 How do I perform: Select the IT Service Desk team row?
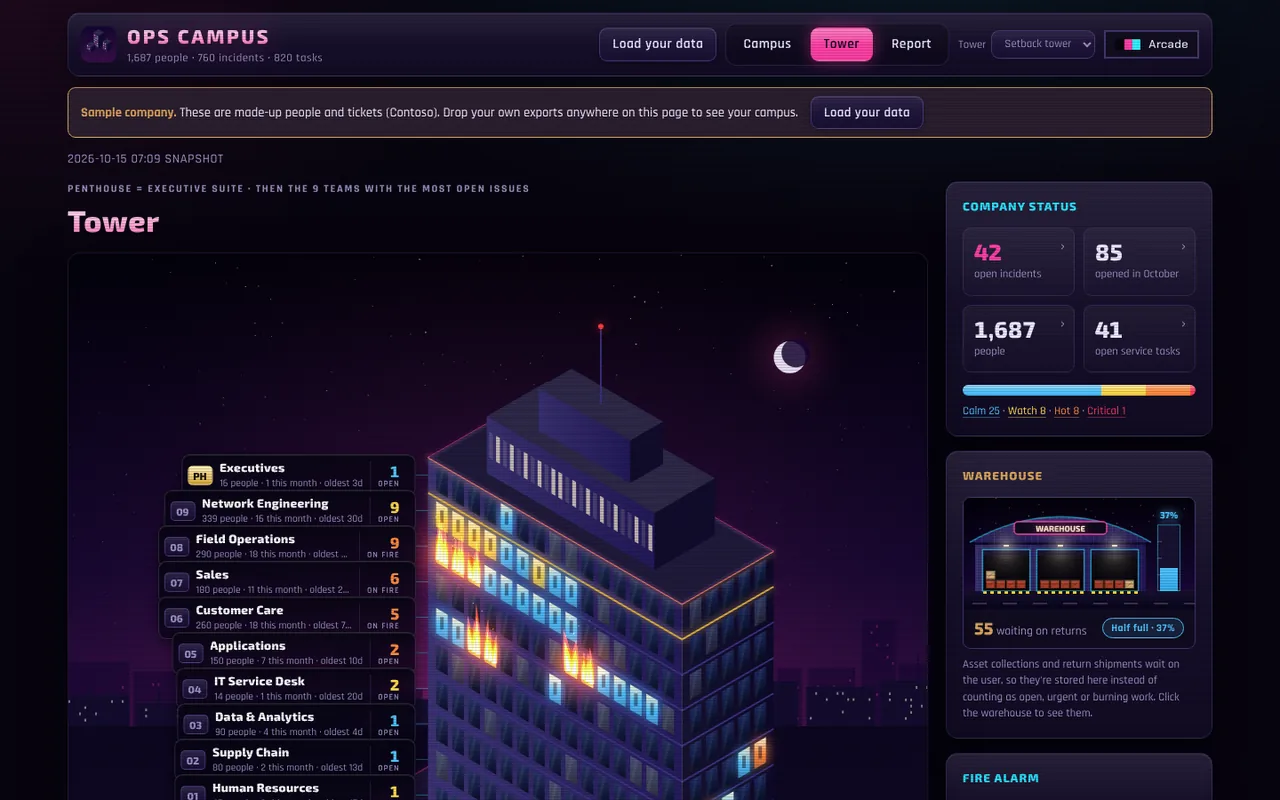click(296, 688)
